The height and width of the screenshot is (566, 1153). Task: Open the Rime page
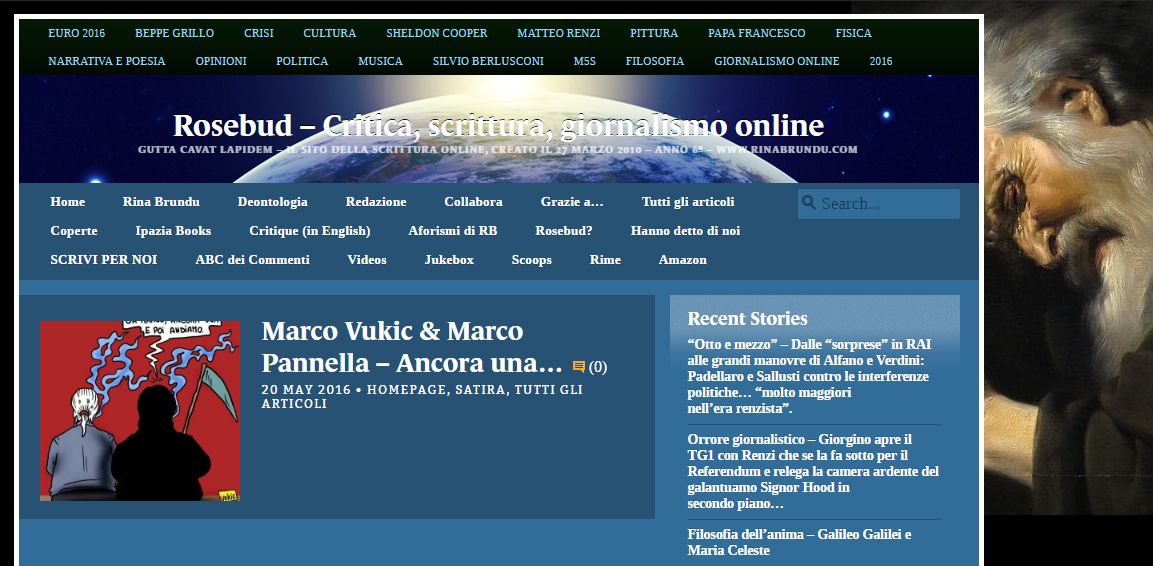(x=605, y=259)
